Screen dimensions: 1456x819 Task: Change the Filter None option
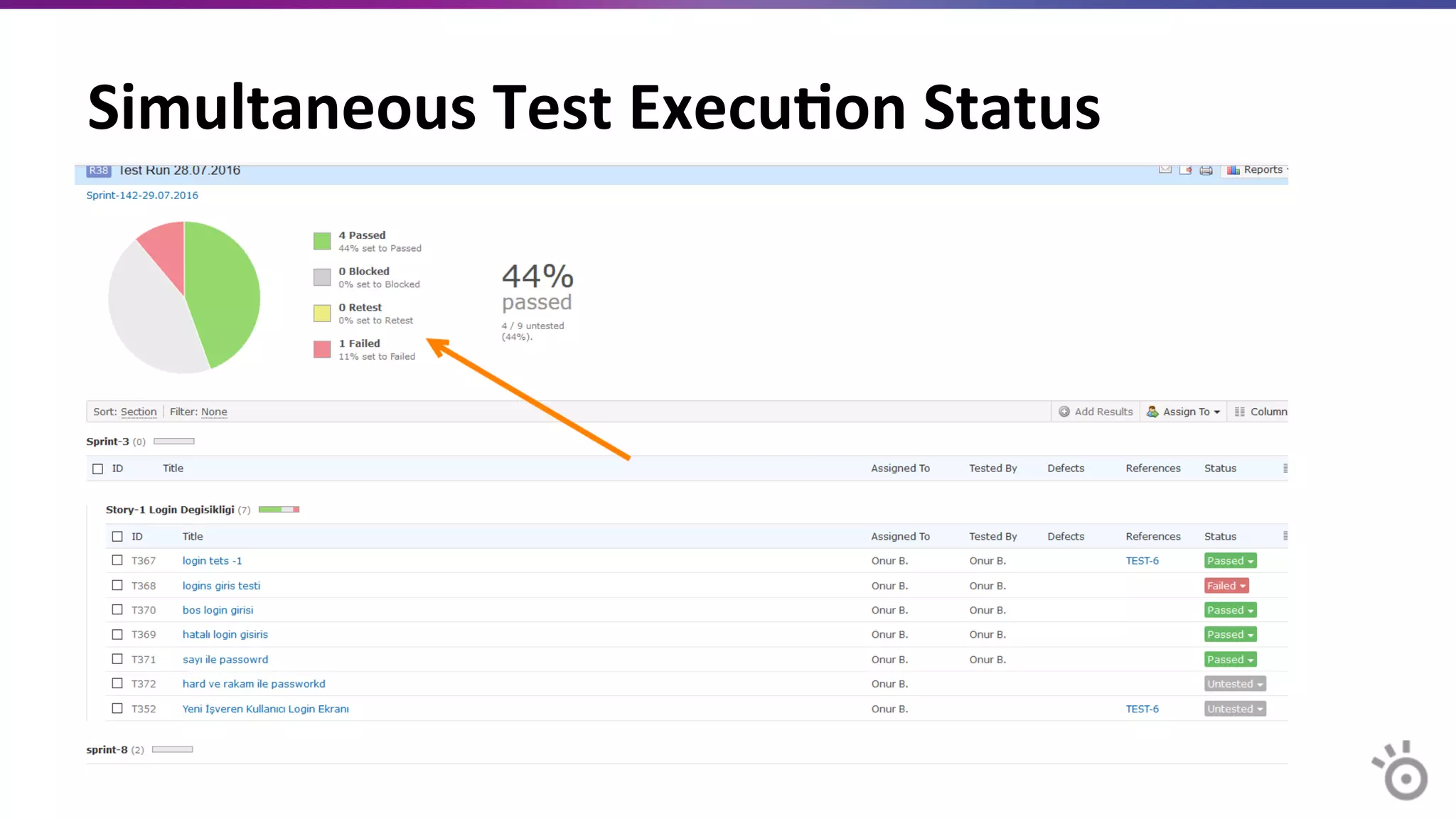[214, 412]
